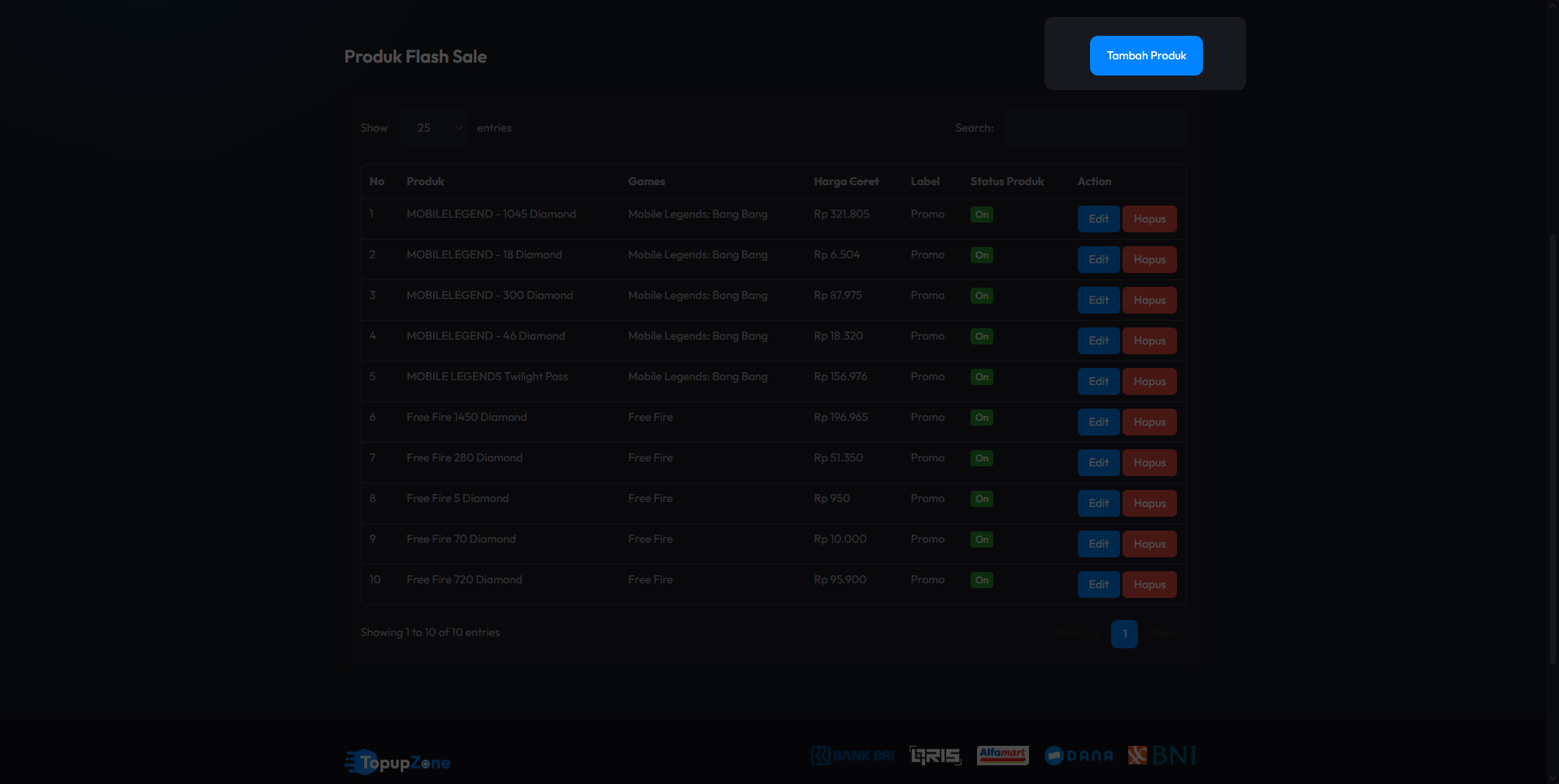1559x784 pixels.
Task: Delete Free Fire 70 Diamond product
Action: pos(1149,544)
